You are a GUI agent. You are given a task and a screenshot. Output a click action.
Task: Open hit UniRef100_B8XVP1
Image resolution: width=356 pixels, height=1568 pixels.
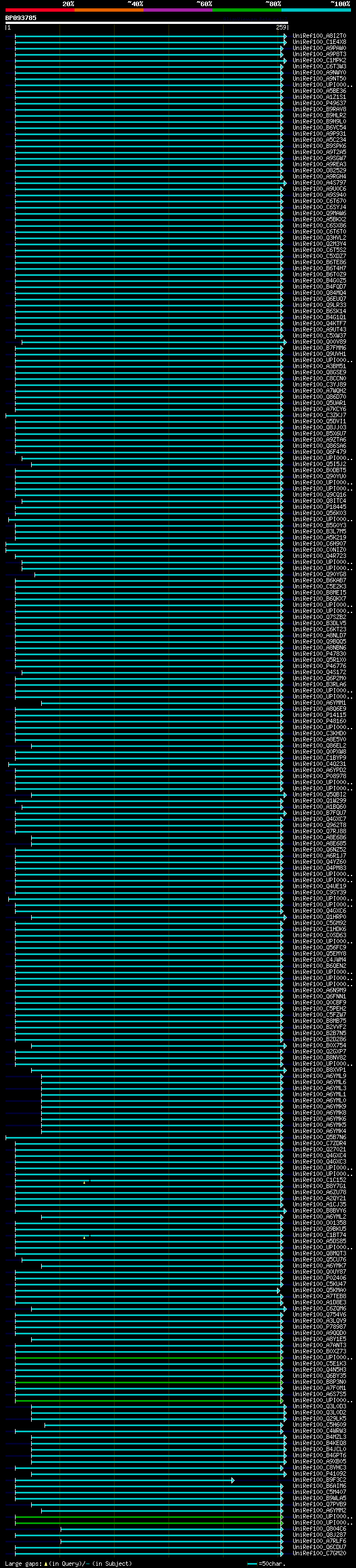319,1070
